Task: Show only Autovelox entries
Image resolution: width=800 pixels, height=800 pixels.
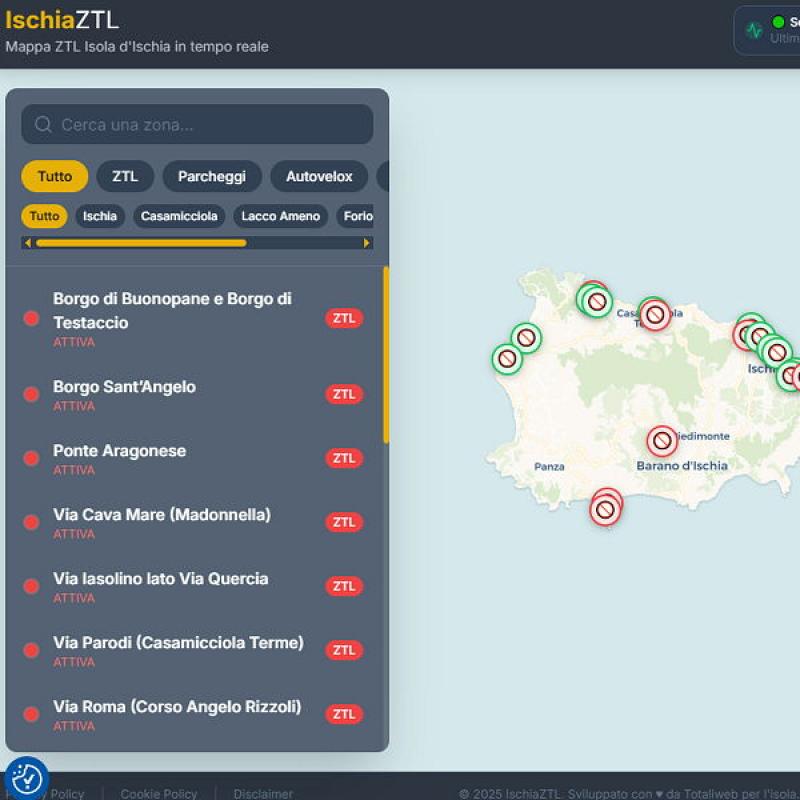Action: 319,177
